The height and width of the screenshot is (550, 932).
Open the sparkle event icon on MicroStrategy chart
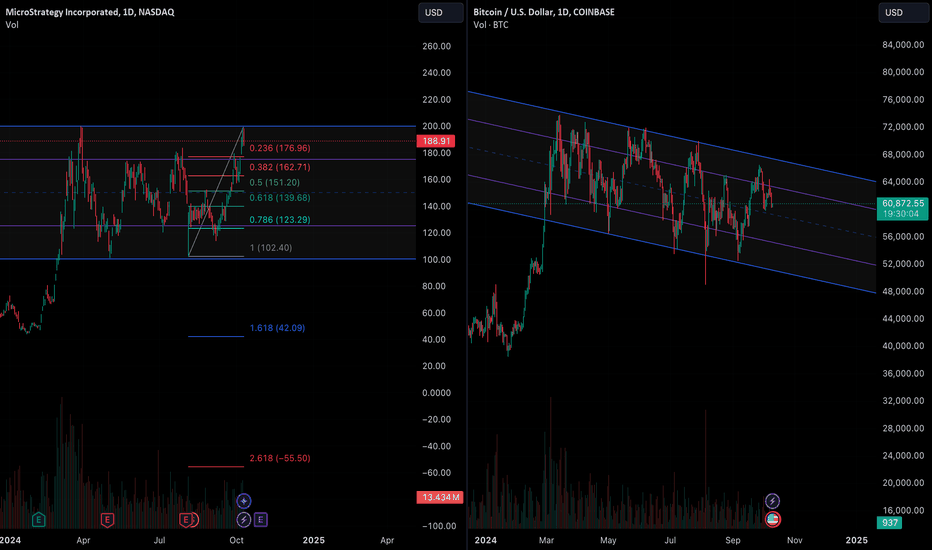(244, 500)
